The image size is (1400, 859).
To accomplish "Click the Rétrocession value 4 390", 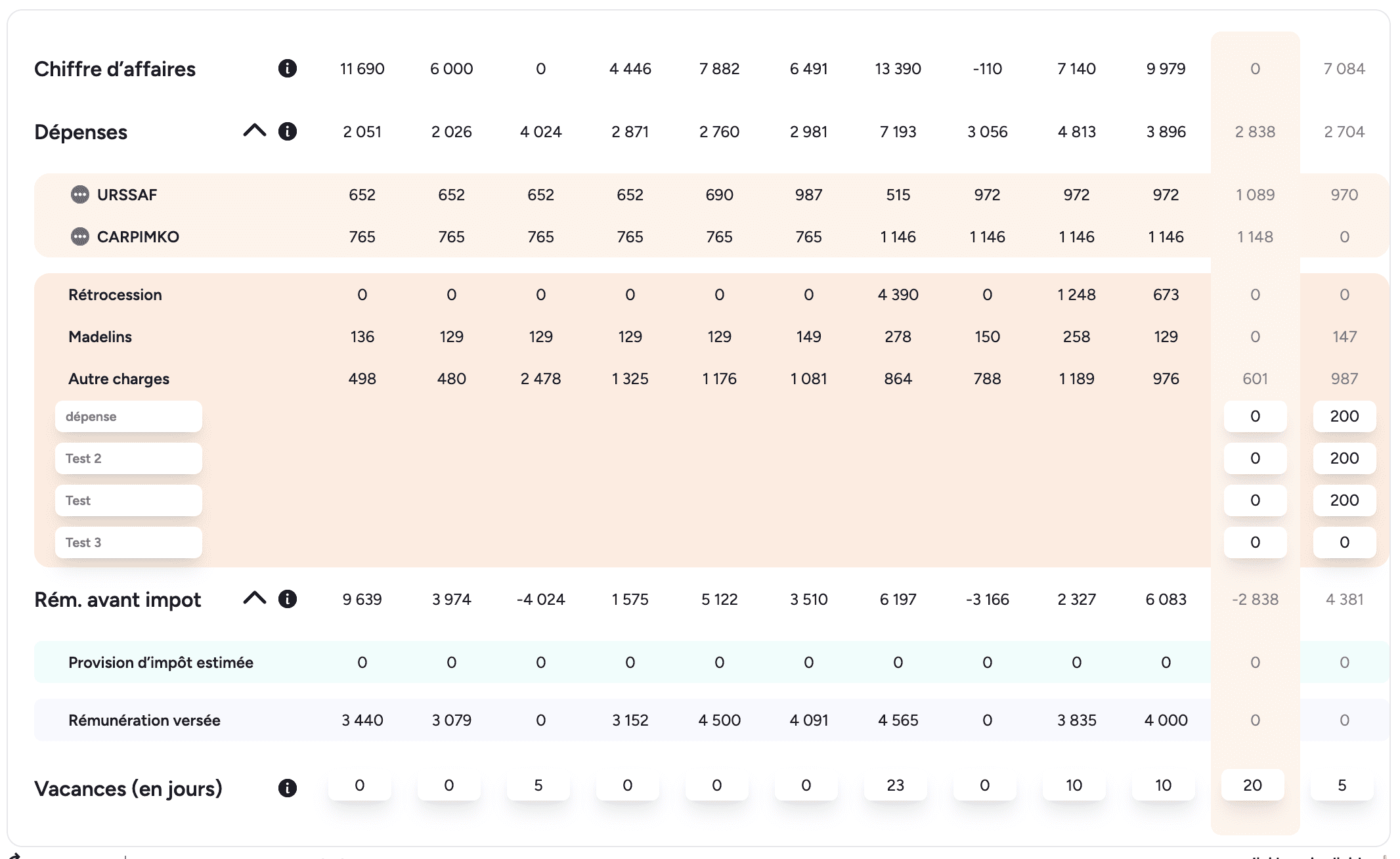I will [x=898, y=295].
